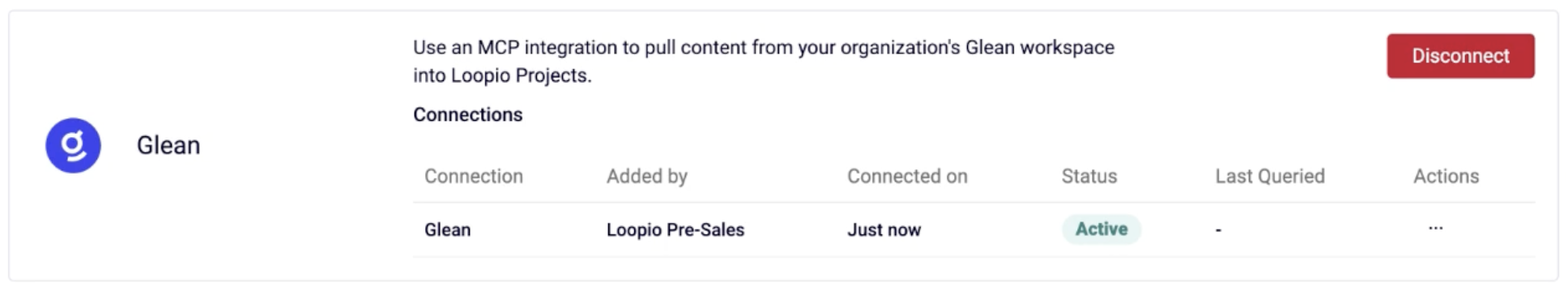Click the Last Queried dash value
1568x292 pixels.
(x=1218, y=230)
